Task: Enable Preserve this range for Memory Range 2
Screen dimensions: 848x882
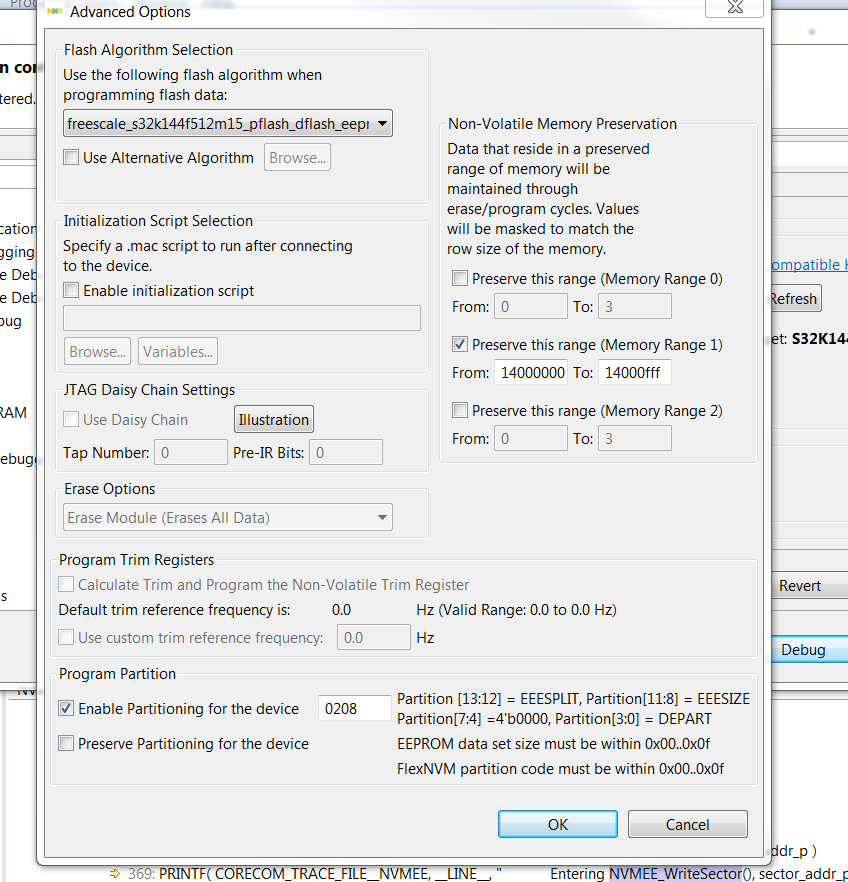Action: [460, 410]
